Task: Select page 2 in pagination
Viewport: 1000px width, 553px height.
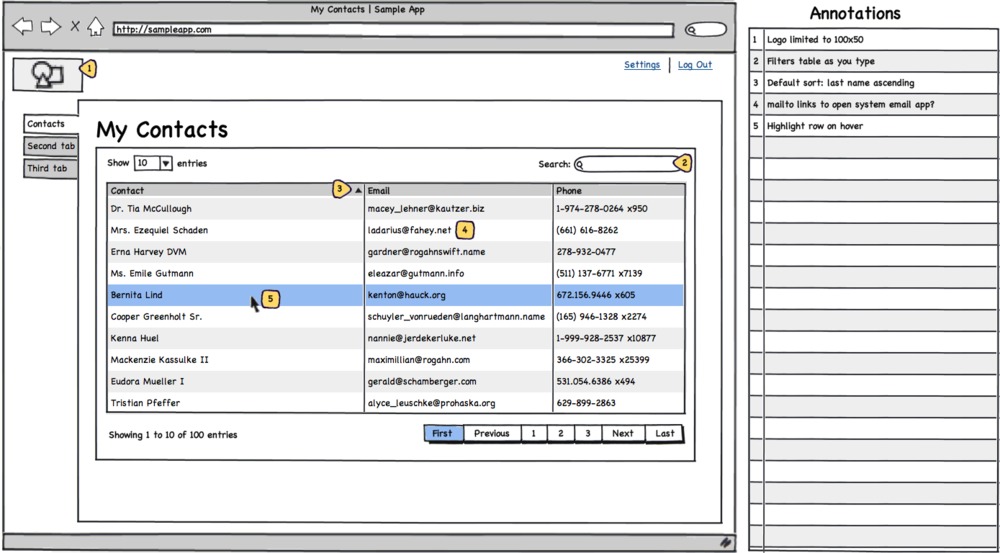Action: (560, 434)
